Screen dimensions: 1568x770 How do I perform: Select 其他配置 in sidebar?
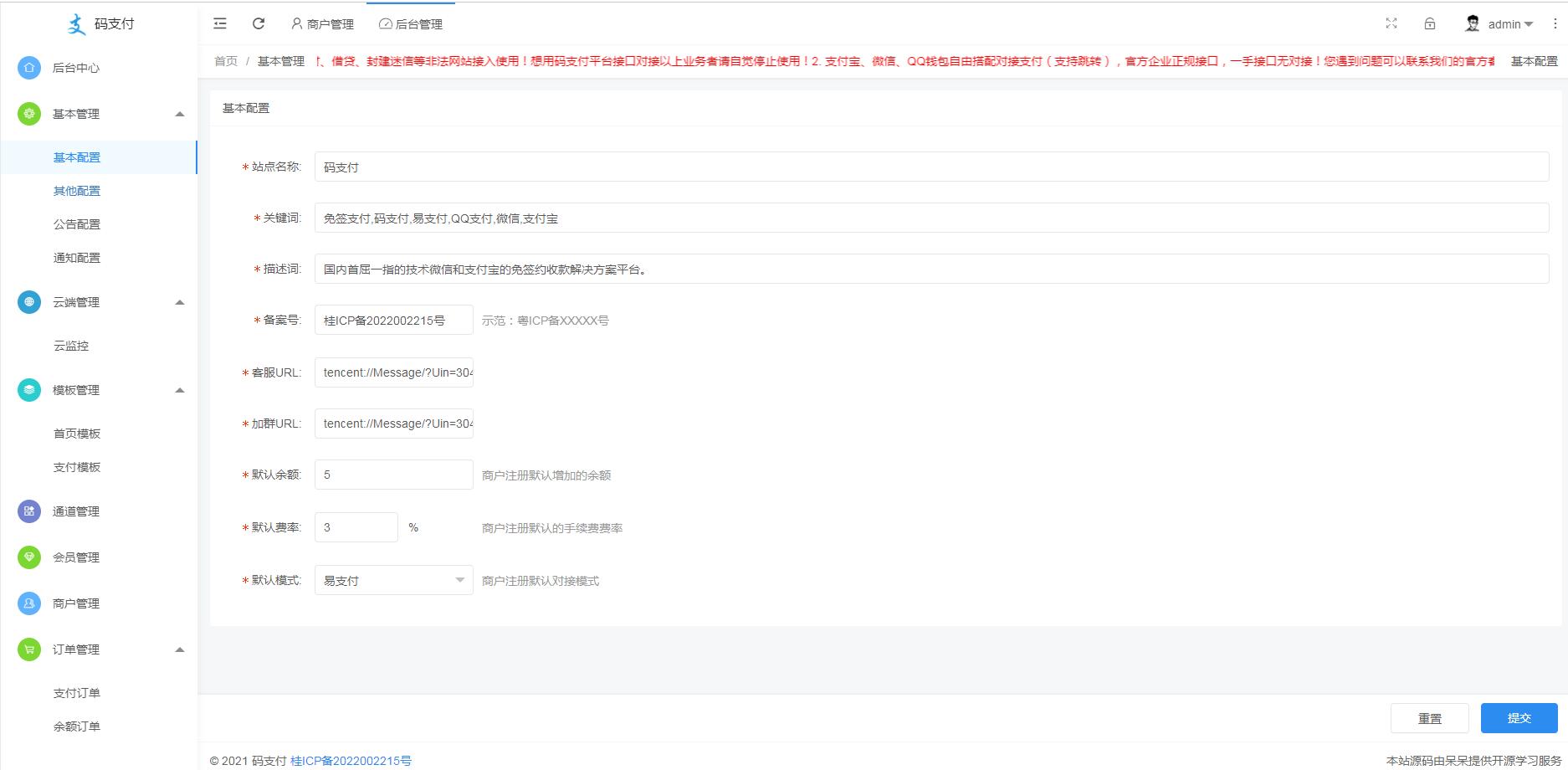point(77,191)
